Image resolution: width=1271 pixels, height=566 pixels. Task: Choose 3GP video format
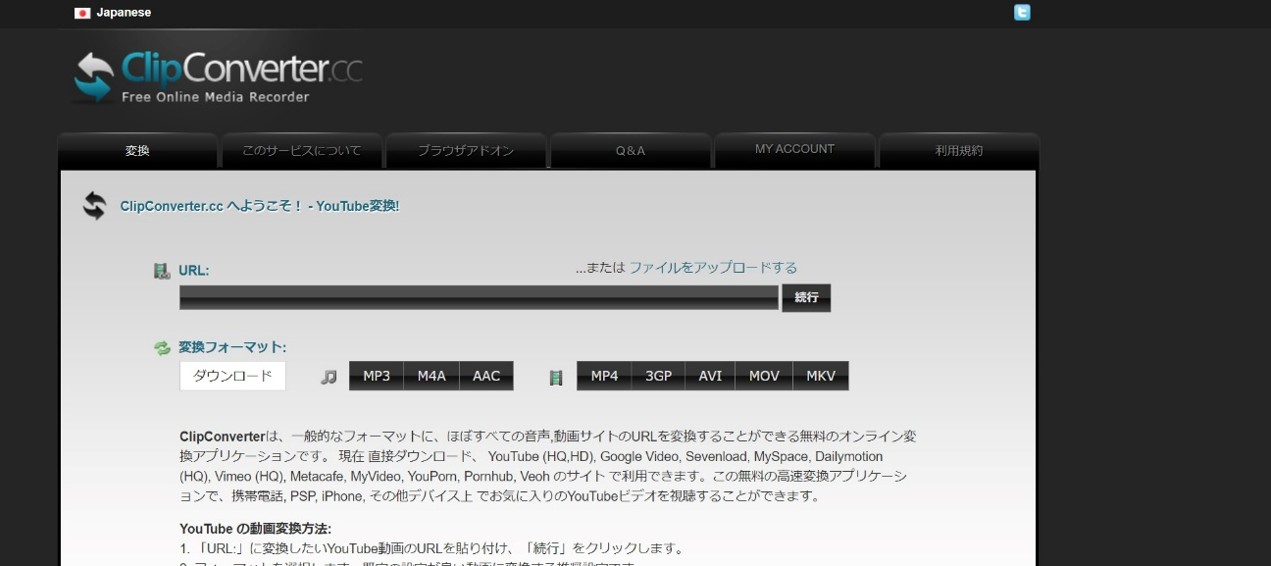click(x=659, y=376)
